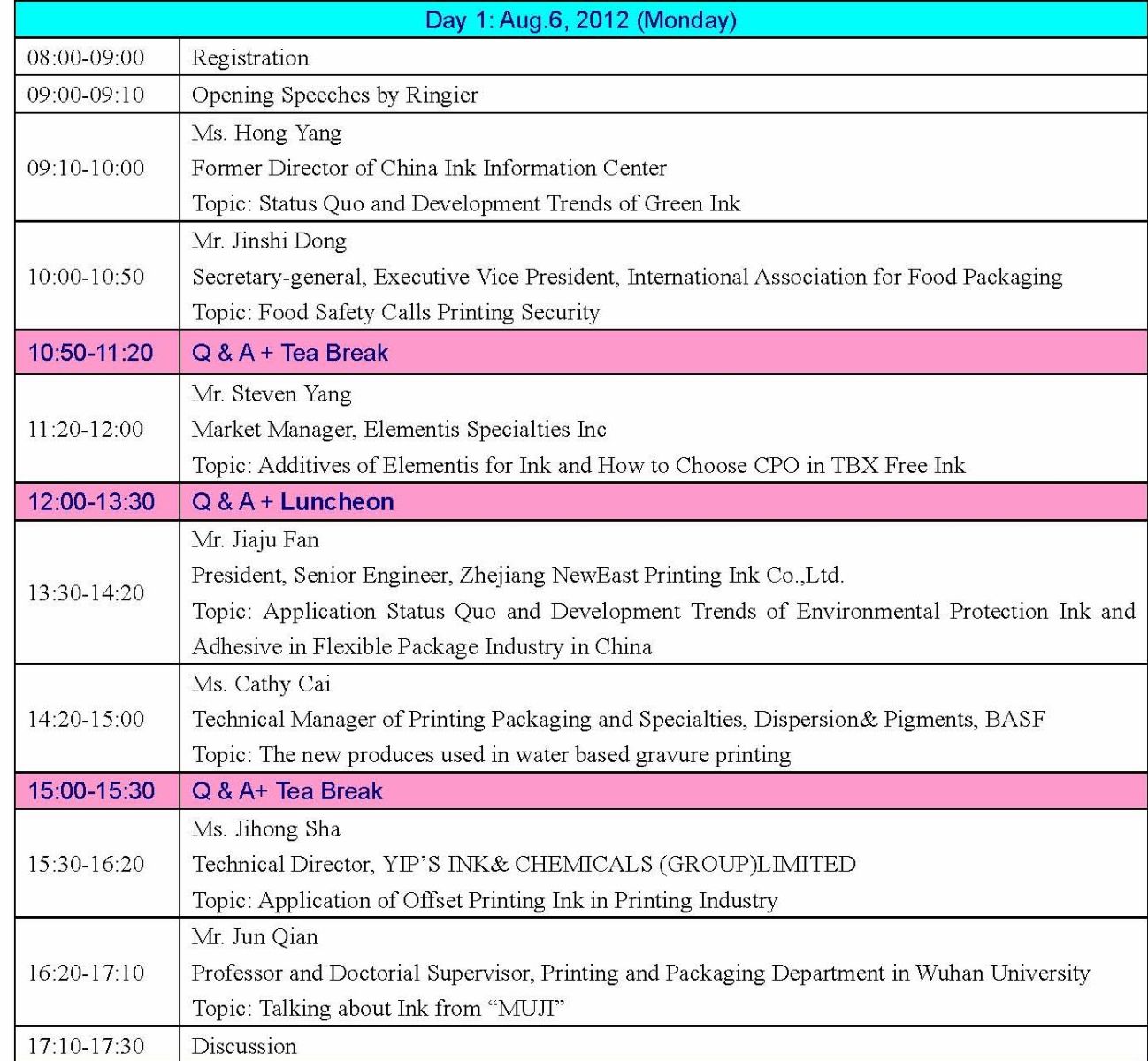1148x1061 pixels.
Task: Click the 15:00 Q & A+ Tea Break row
Action: point(663,790)
